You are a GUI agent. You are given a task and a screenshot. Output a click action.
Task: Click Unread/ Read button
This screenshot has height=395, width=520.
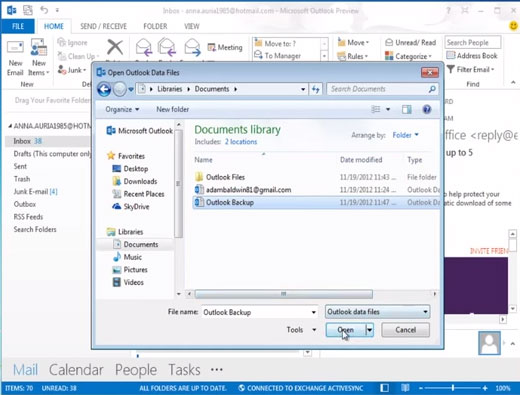pos(411,43)
